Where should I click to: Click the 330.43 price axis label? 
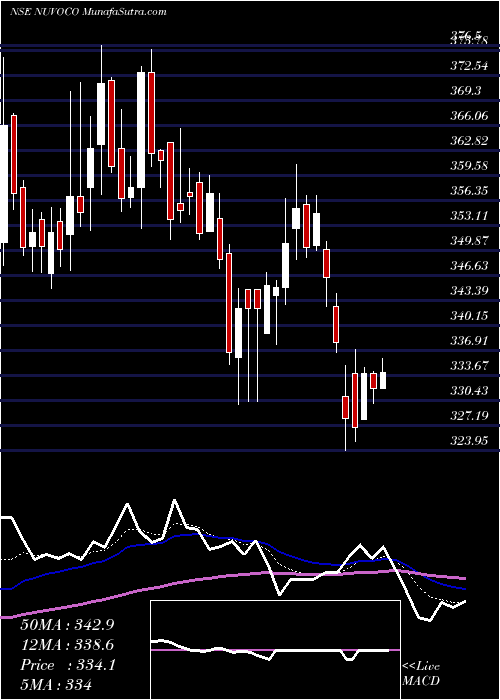[x=468, y=391]
